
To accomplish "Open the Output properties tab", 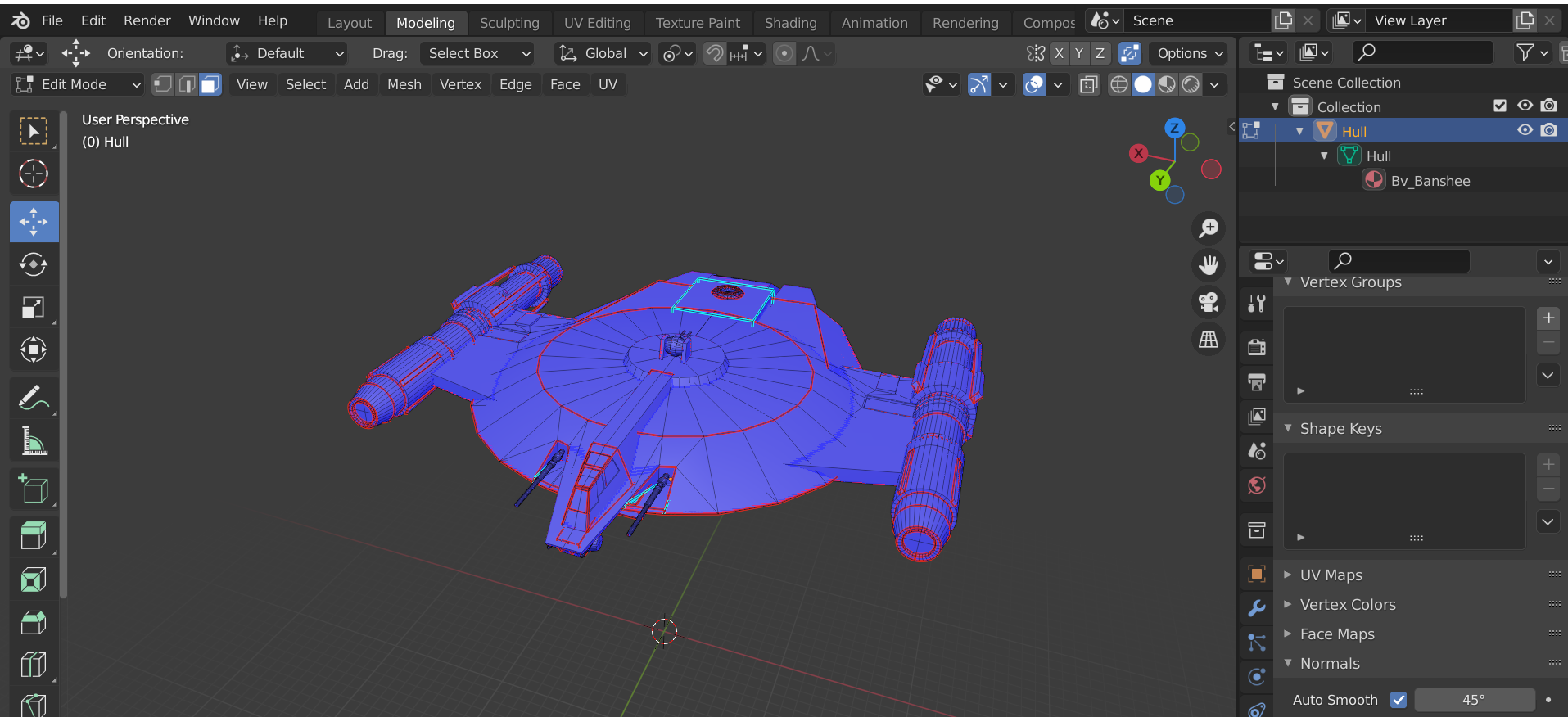I will 1257,381.
